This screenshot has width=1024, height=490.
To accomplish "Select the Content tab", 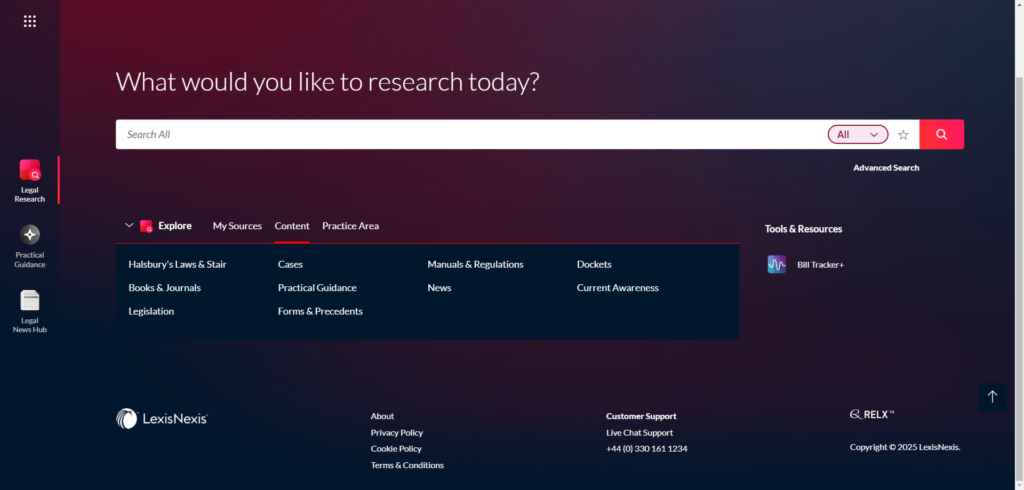I will pos(292,226).
